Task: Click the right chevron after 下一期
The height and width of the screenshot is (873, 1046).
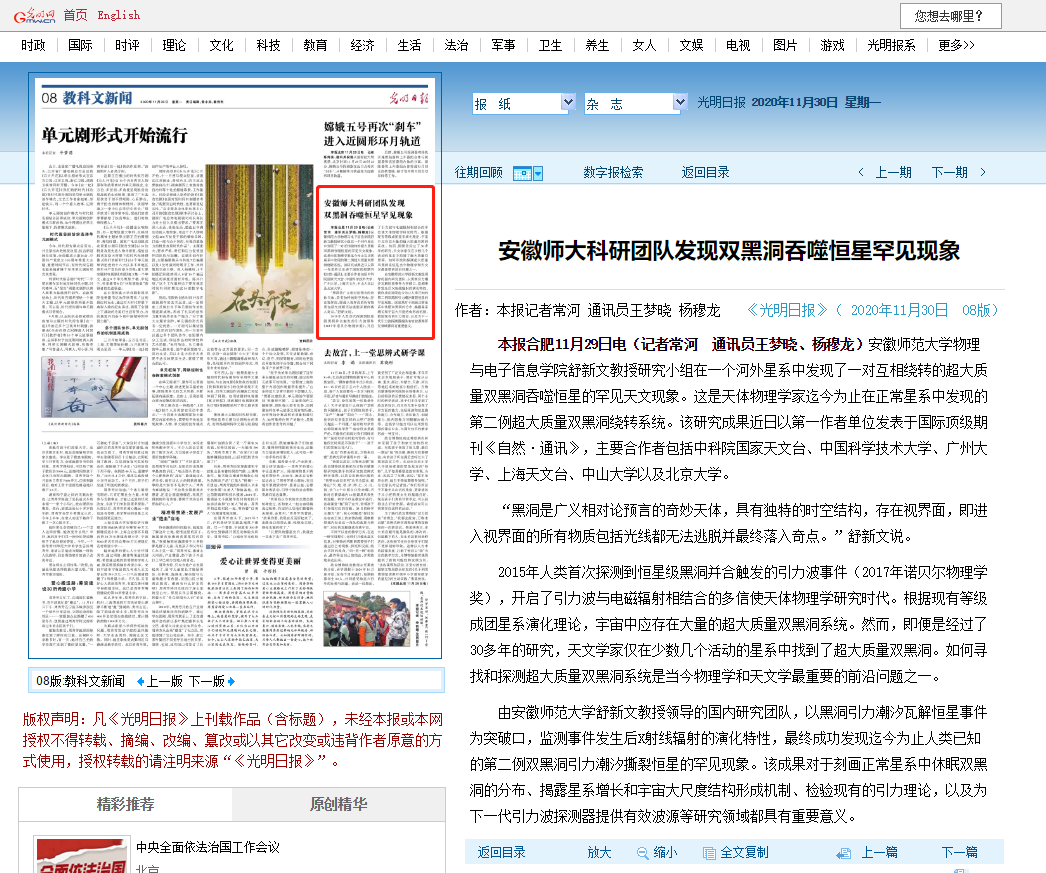Action: pos(983,173)
